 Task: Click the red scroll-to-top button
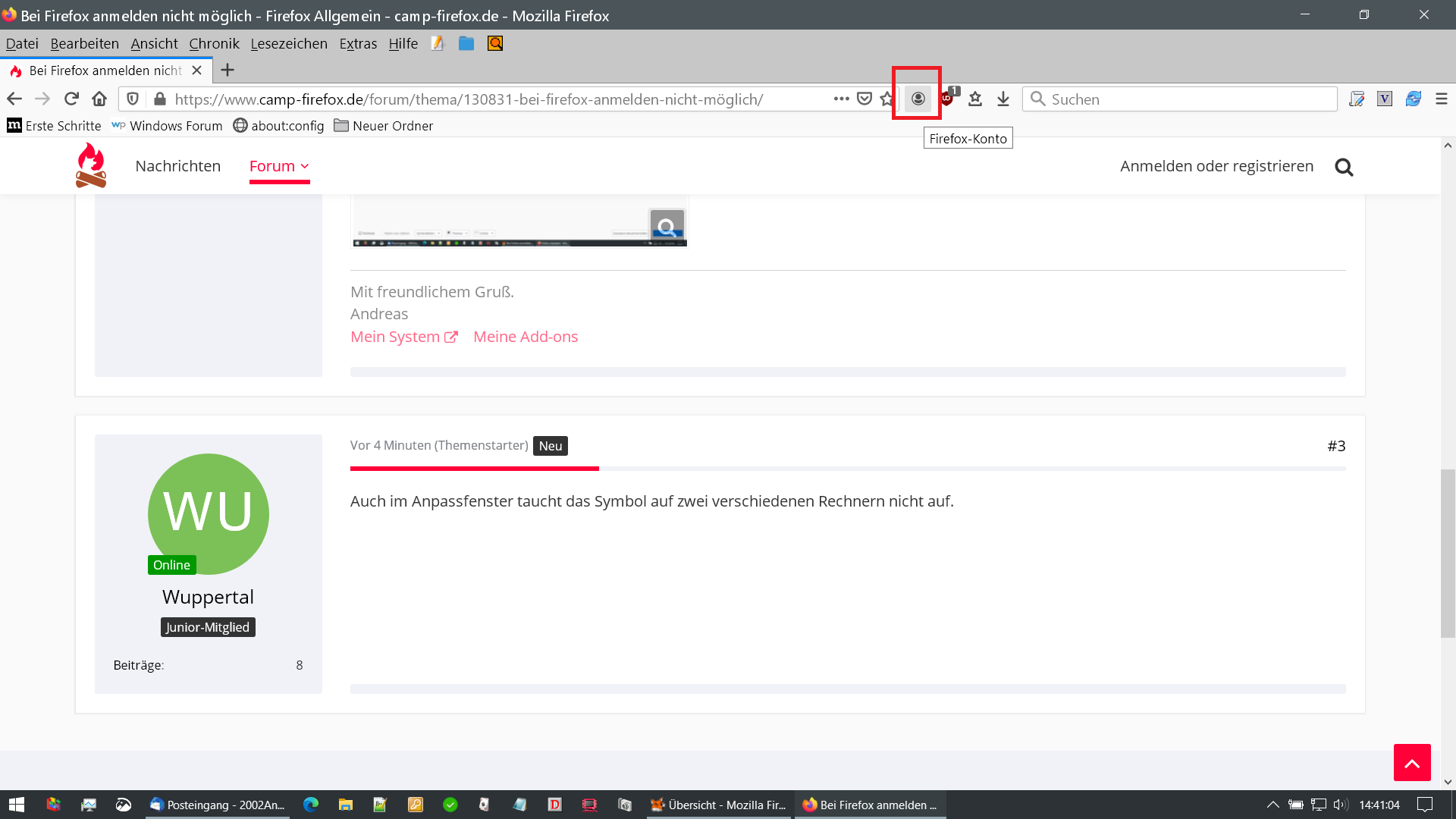[x=1411, y=762]
